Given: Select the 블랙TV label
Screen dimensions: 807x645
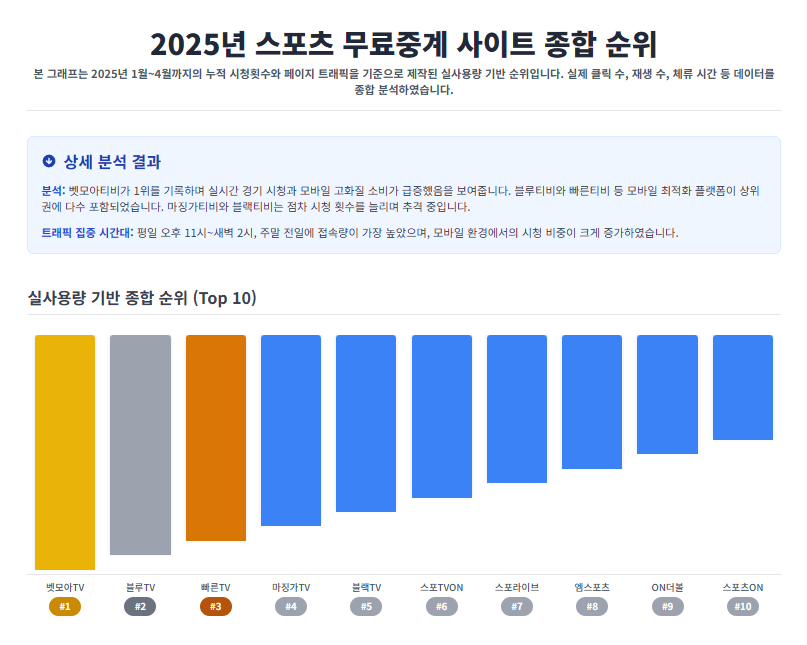Looking at the screenshot, I should (x=366, y=587).
